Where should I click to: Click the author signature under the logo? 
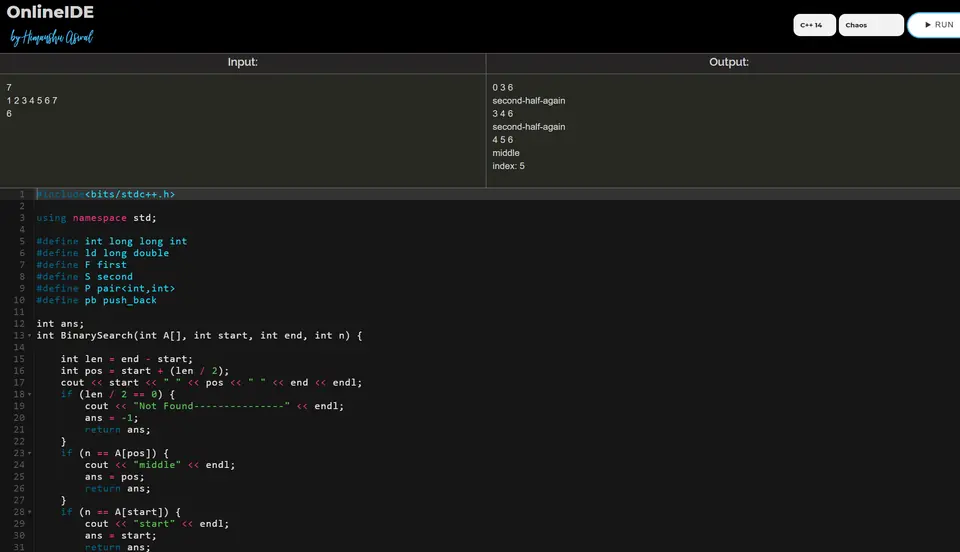click(x=51, y=37)
